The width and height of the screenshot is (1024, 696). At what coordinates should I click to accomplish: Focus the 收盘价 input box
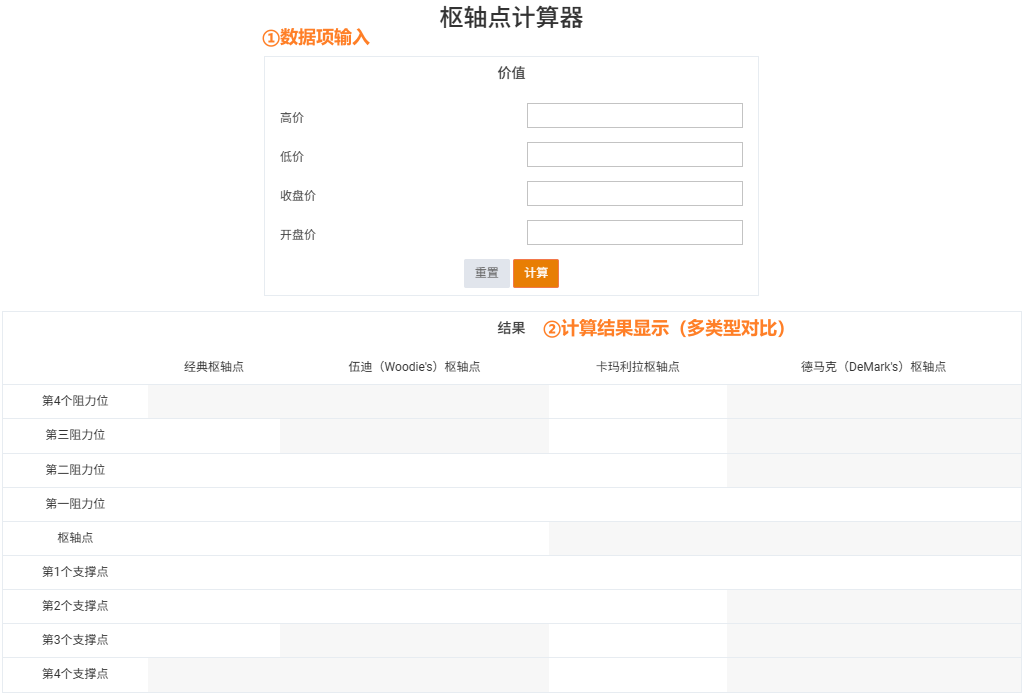(x=634, y=194)
